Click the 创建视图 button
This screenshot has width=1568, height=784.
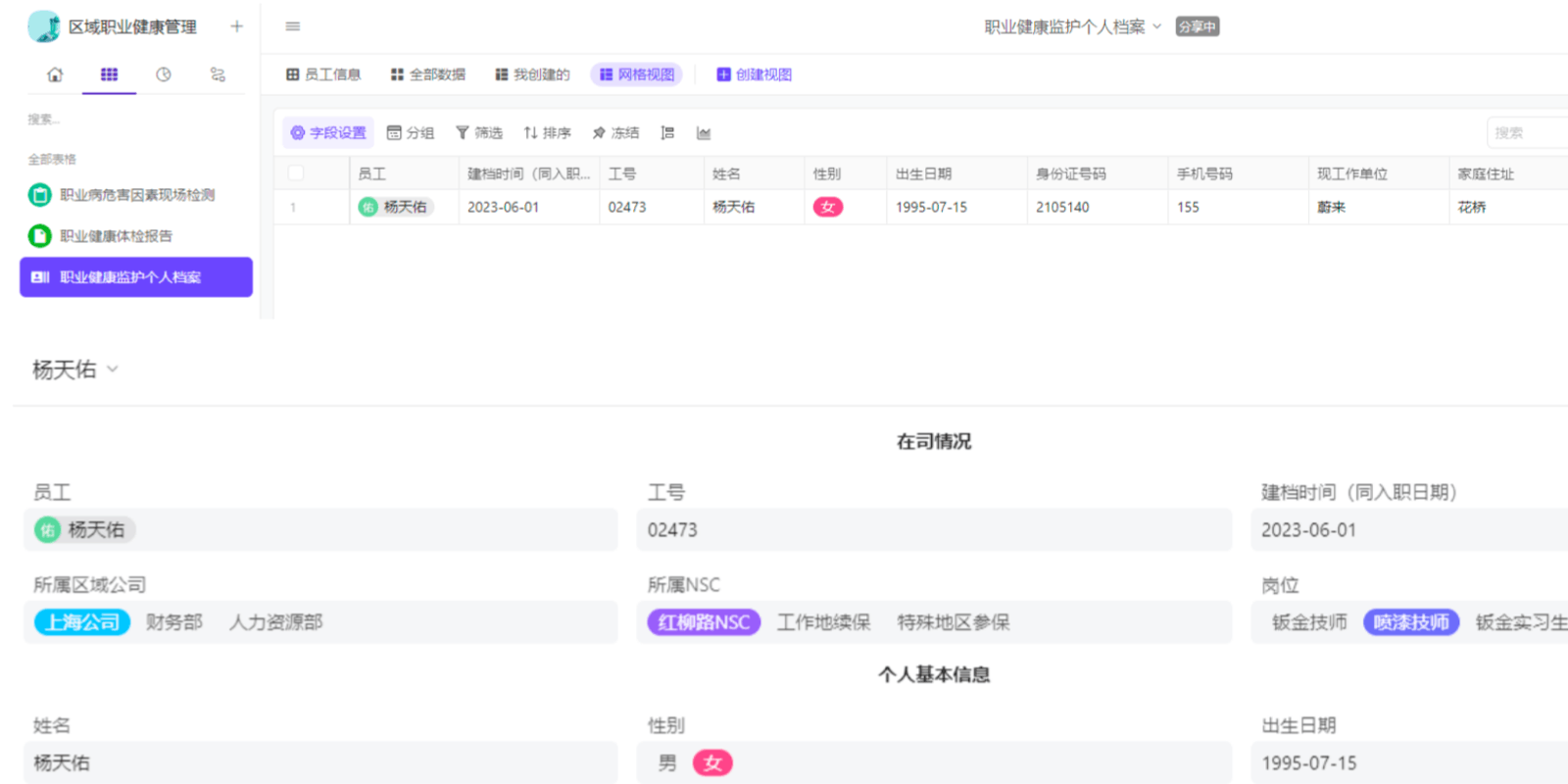pyautogui.click(x=754, y=74)
